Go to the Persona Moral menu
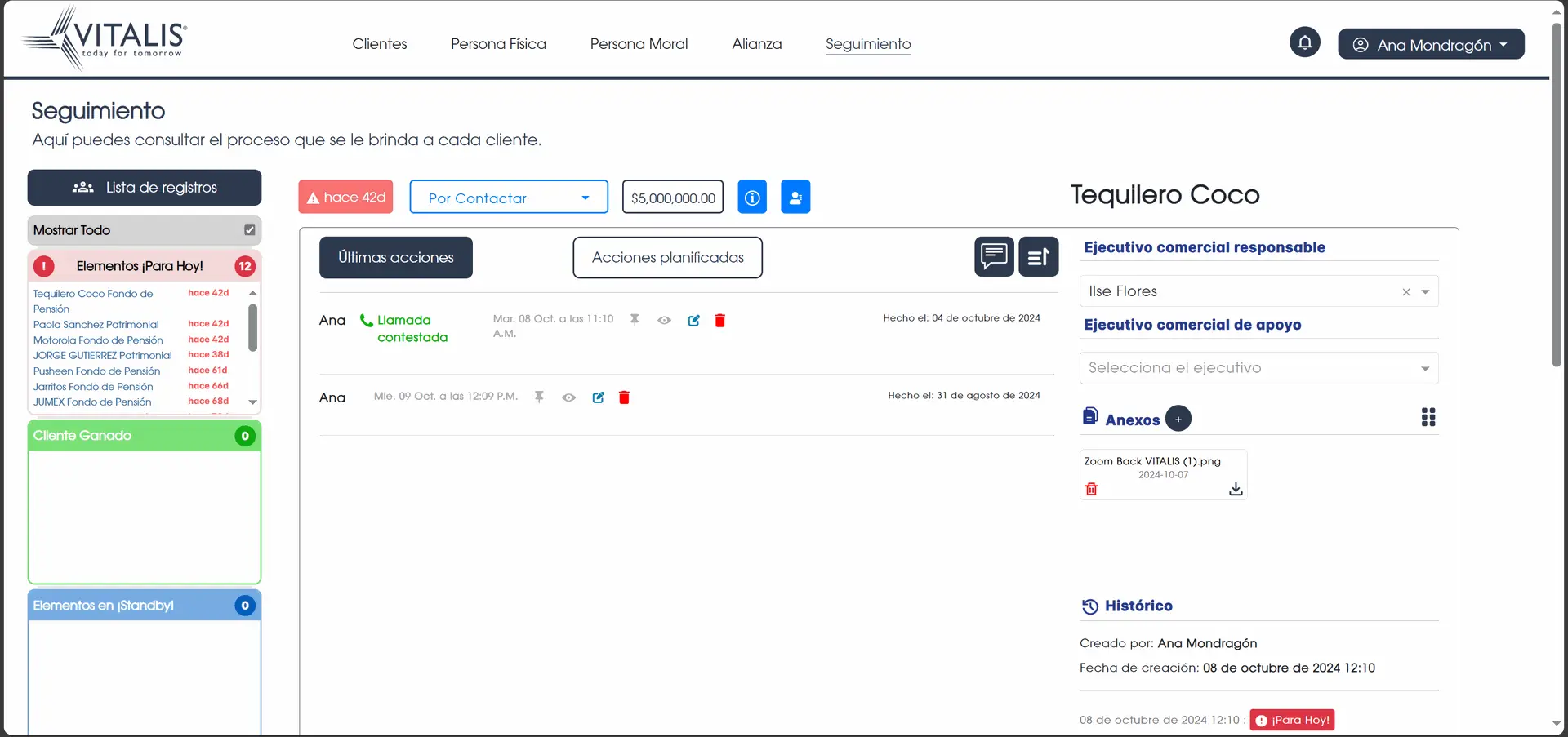This screenshot has height=737, width=1568. [x=639, y=44]
